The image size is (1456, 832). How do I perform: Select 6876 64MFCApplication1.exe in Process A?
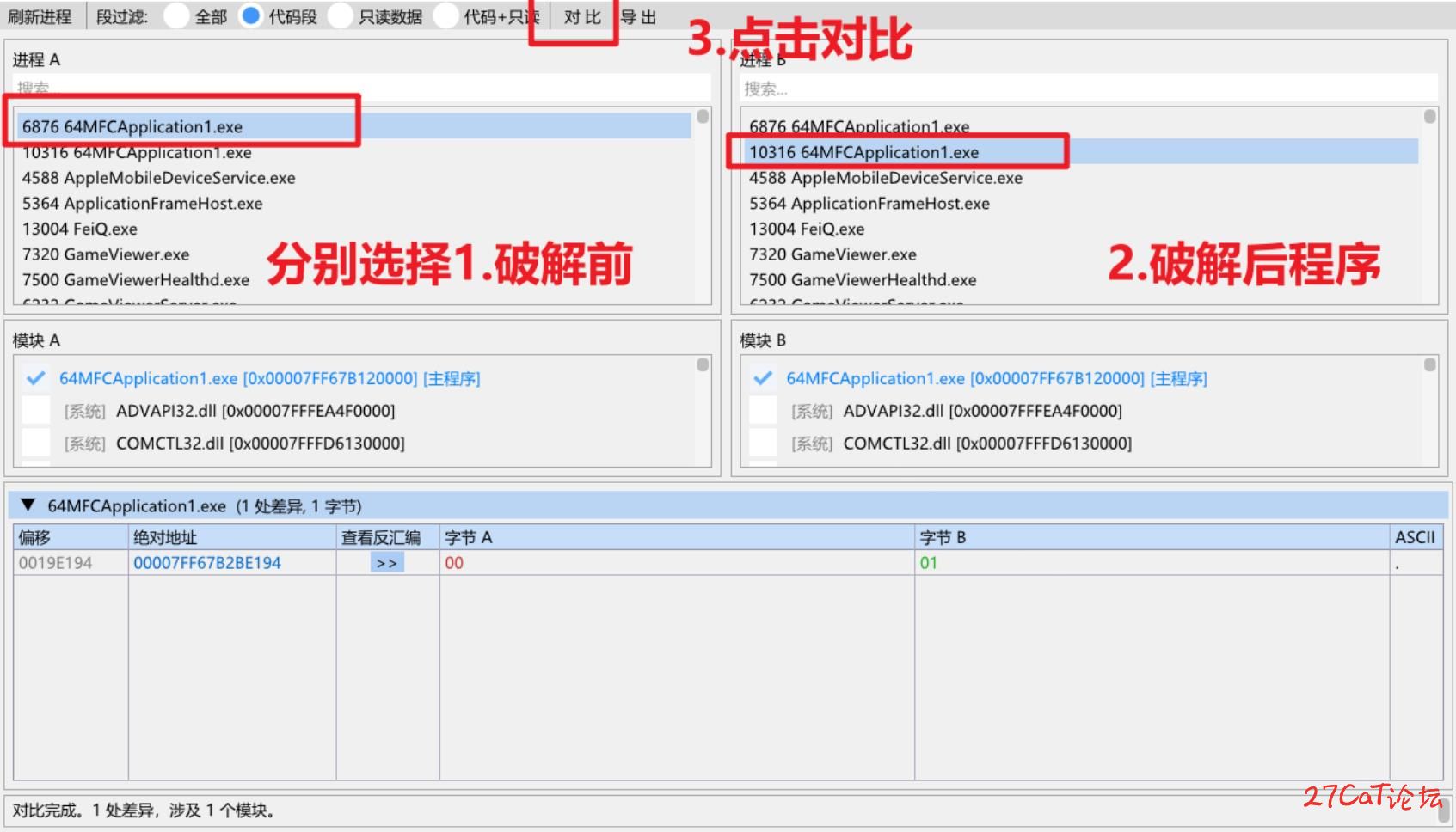(x=353, y=126)
